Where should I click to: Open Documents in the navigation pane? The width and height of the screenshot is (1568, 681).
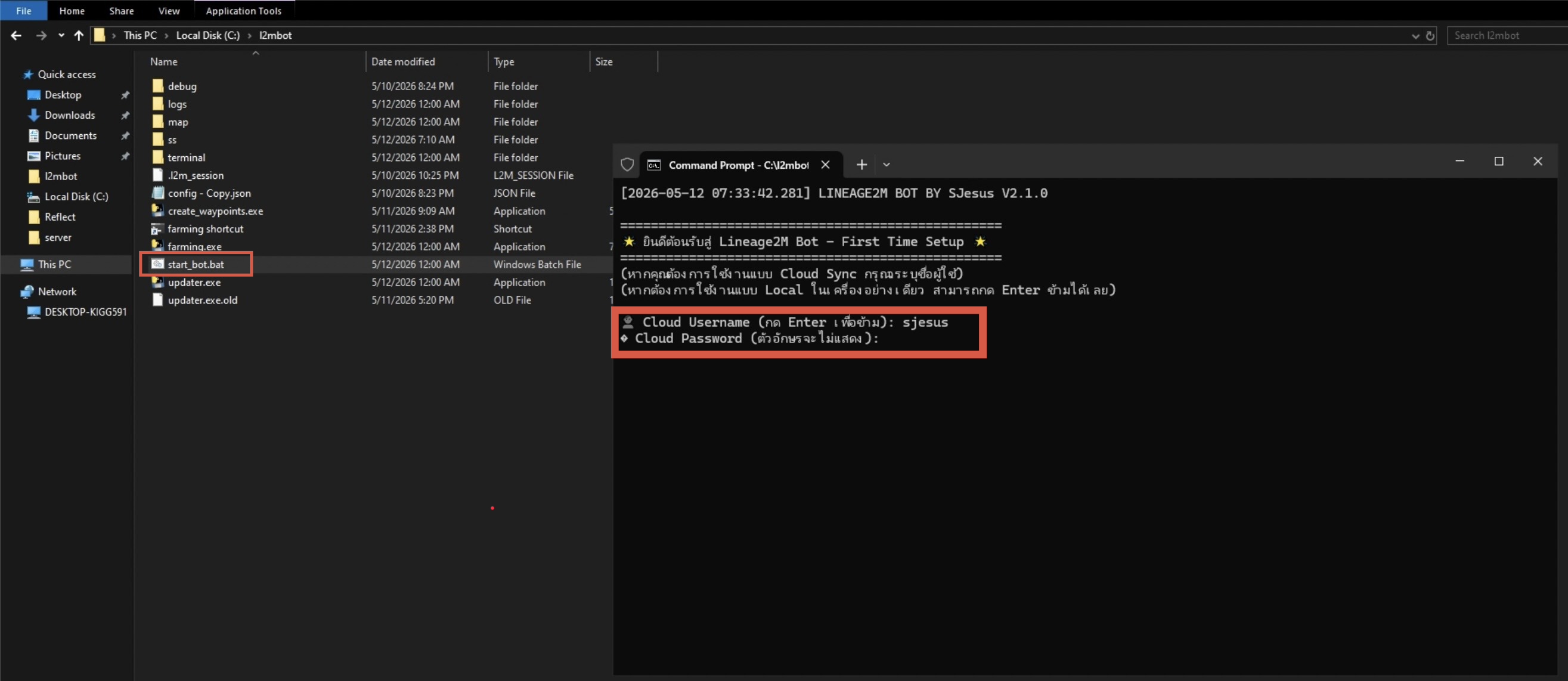(70, 136)
